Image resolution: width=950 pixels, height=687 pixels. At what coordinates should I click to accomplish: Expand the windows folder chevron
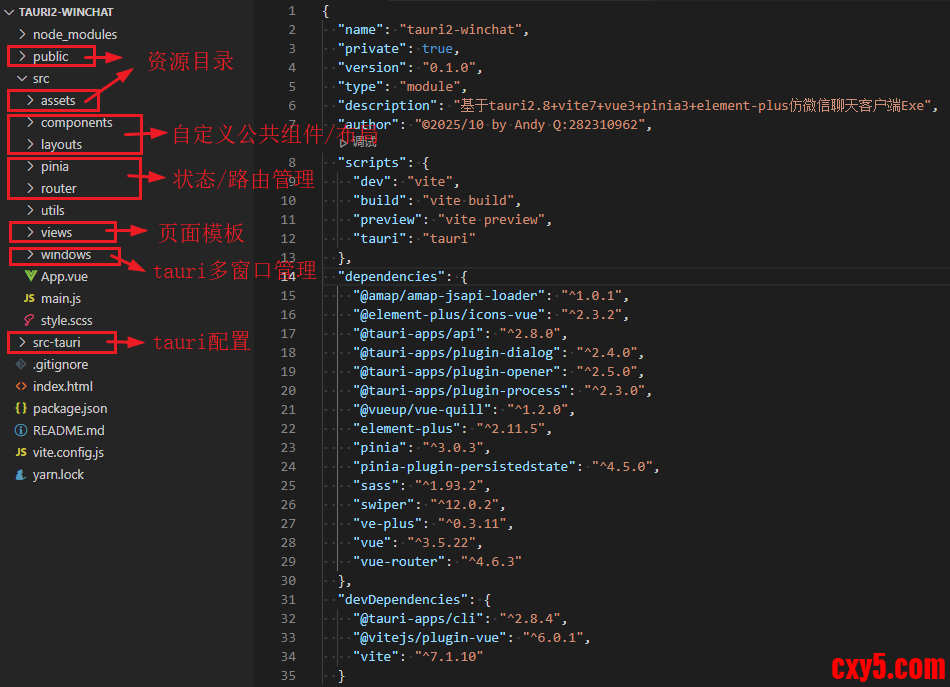point(30,254)
